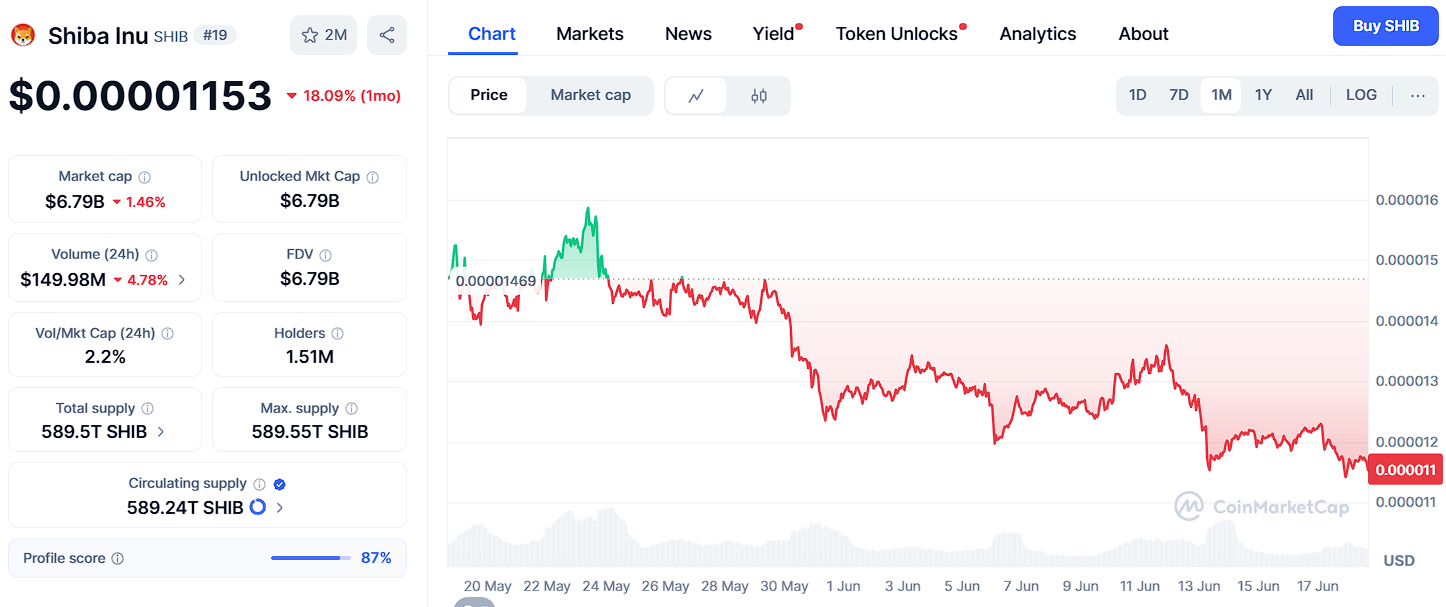Show info tooltip for Circulating supply
Screen dimensions: 1446x607
(x=259, y=484)
